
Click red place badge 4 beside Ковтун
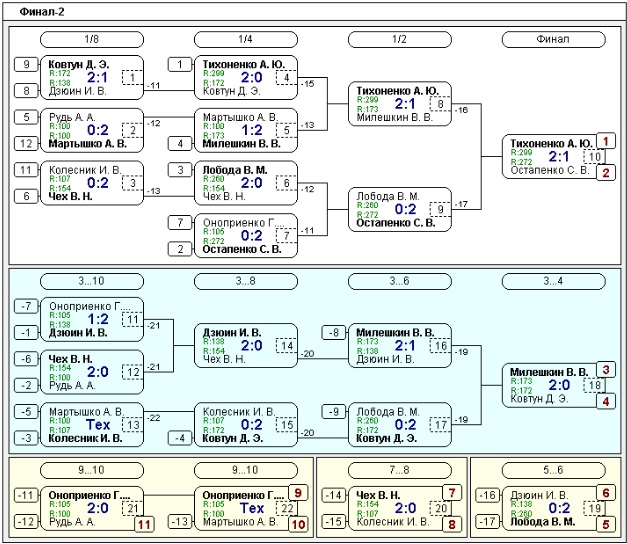pyautogui.click(x=605, y=401)
